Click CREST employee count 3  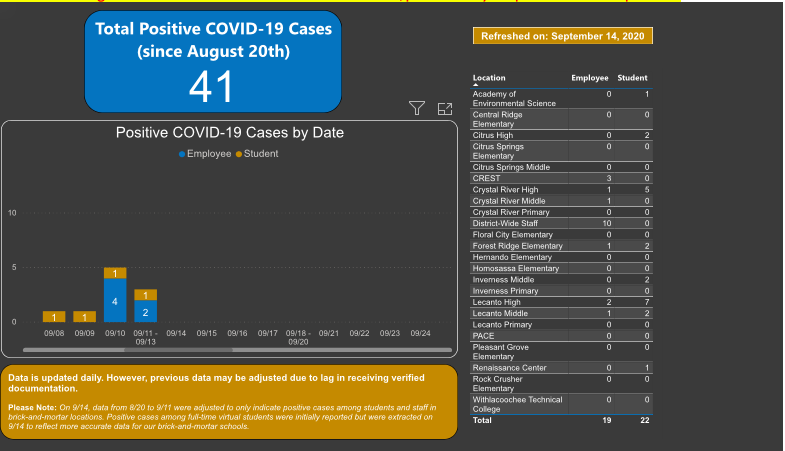pos(609,178)
